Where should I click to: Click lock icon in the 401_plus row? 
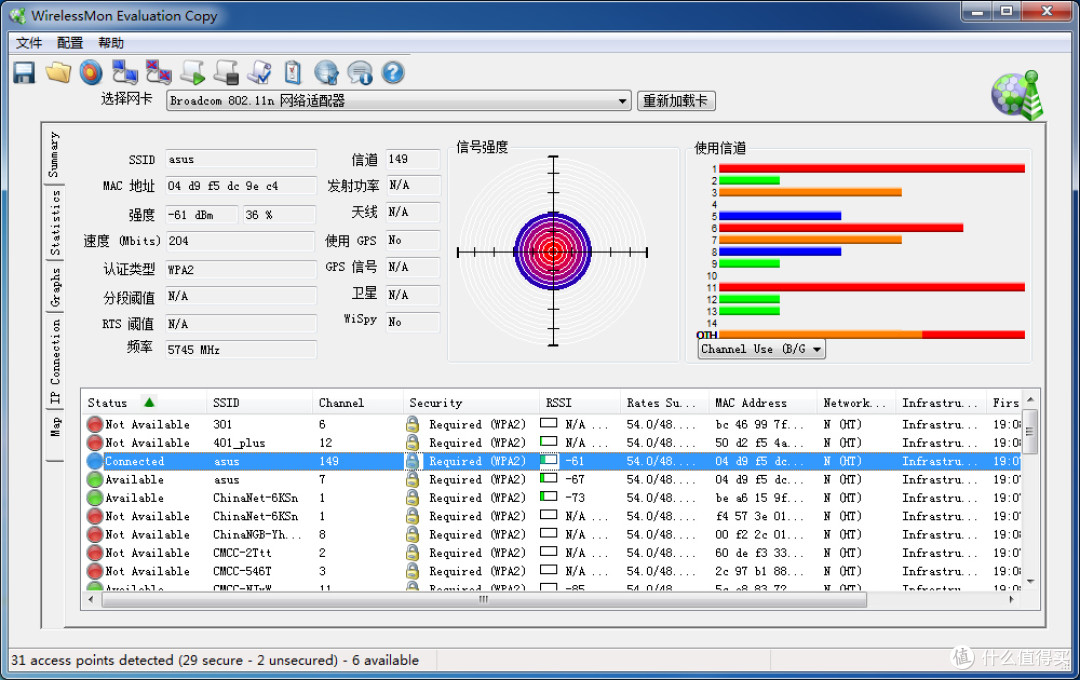412,442
